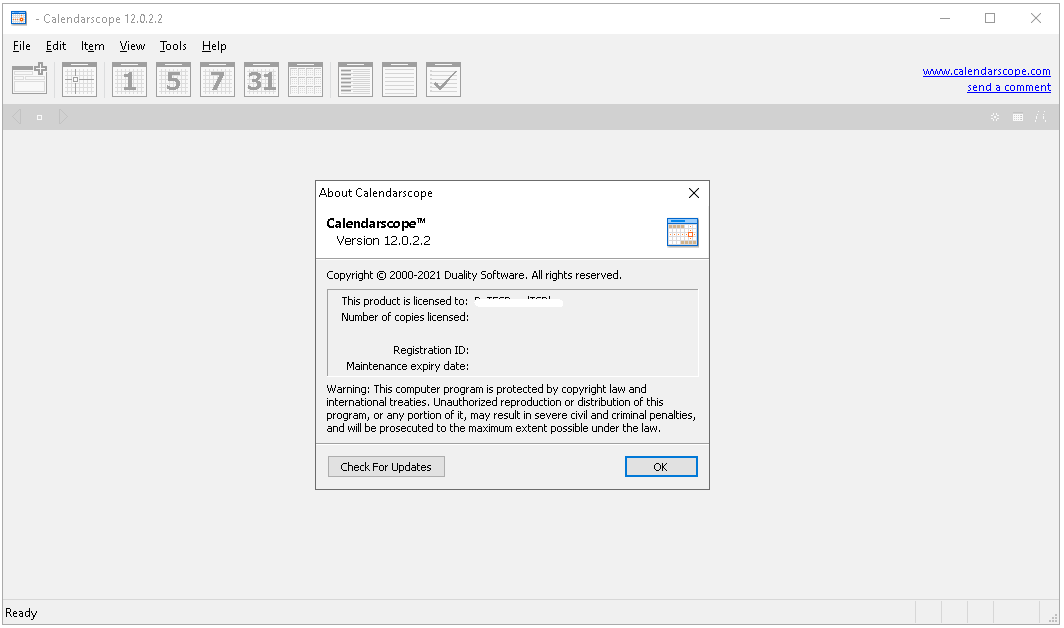The image size is (1064, 628).
Task: Click the 'Maintenance expiry date:' label
Action: pyautogui.click(x=407, y=367)
